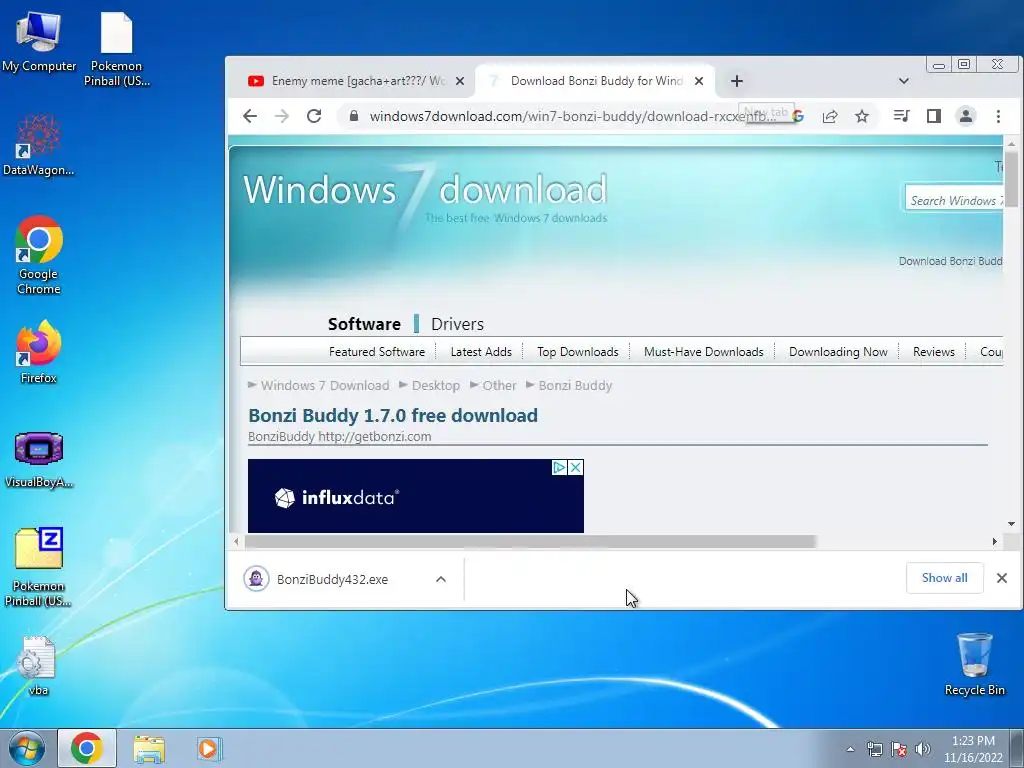Click the Search Windows 7 field
The width and height of the screenshot is (1024, 768).
click(x=954, y=200)
